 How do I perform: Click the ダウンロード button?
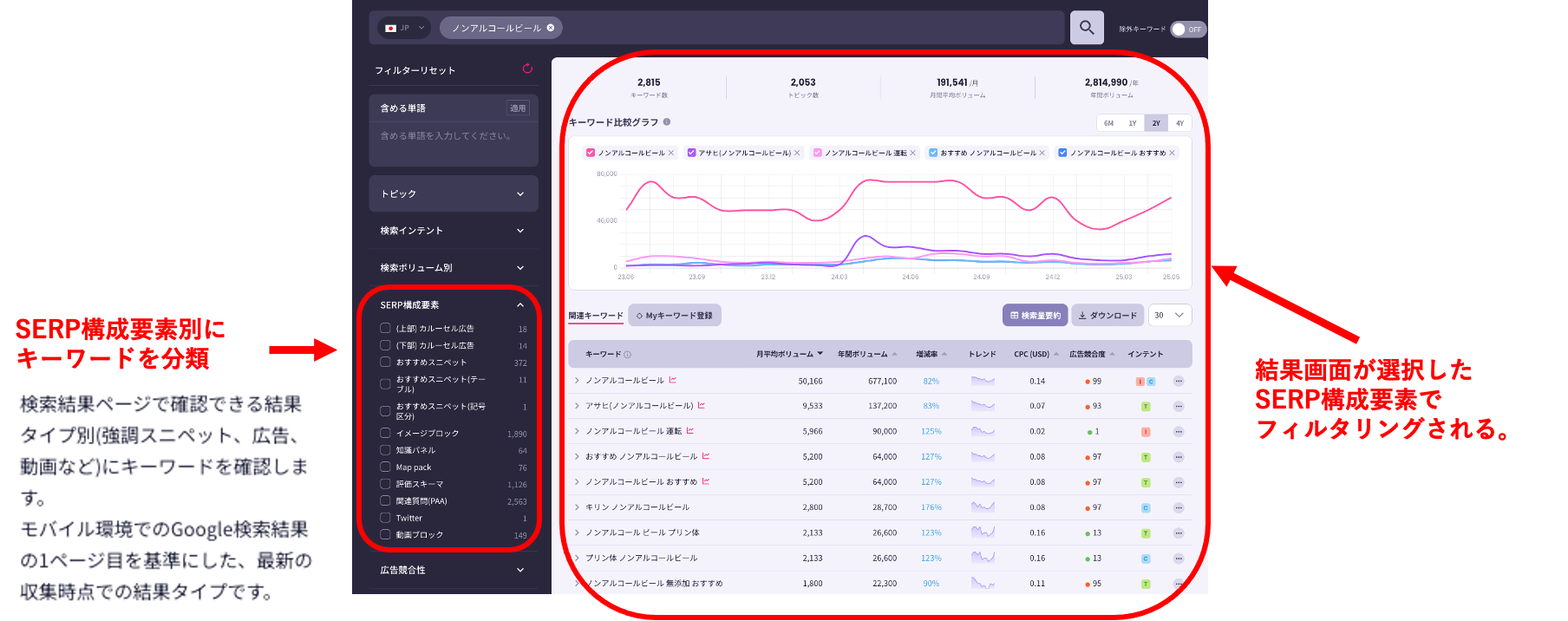pyautogui.click(x=1107, y=316)
